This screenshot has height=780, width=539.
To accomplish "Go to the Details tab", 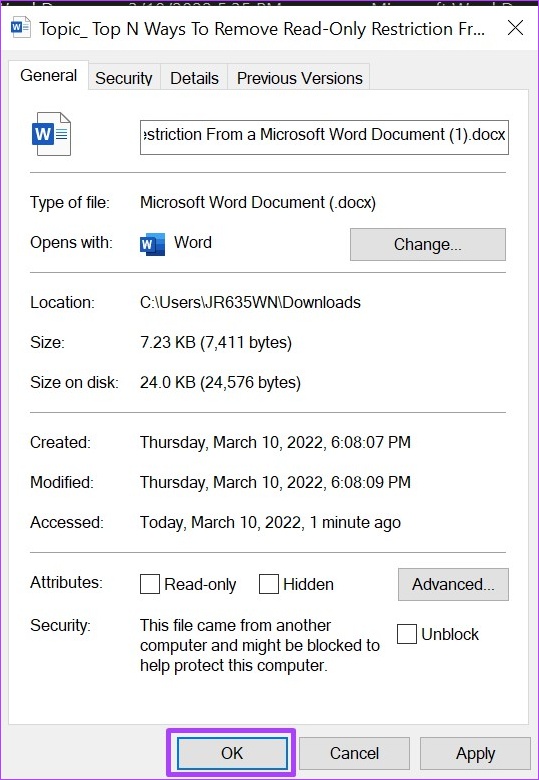I will (x=194, y=78).
